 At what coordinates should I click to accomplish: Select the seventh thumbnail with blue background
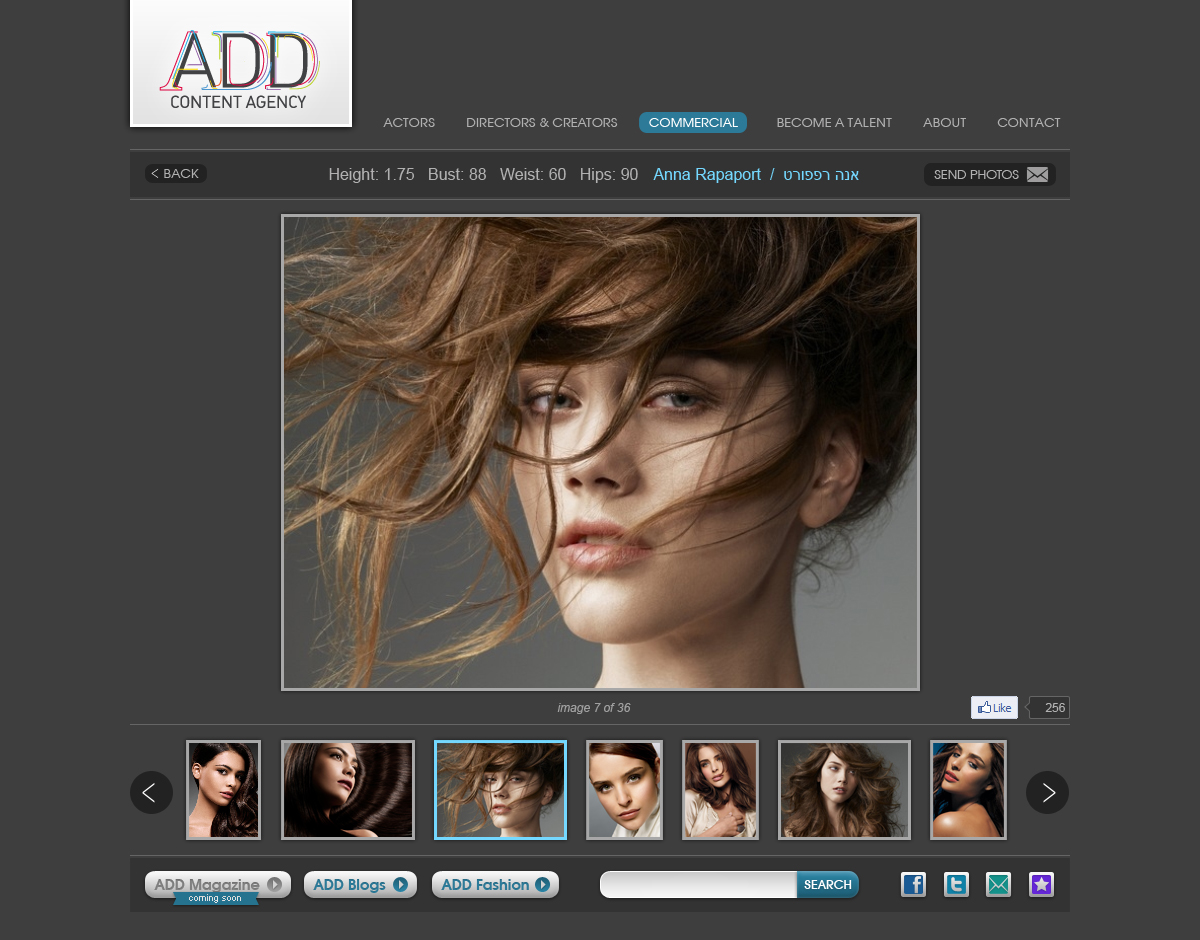pos(968,790)
